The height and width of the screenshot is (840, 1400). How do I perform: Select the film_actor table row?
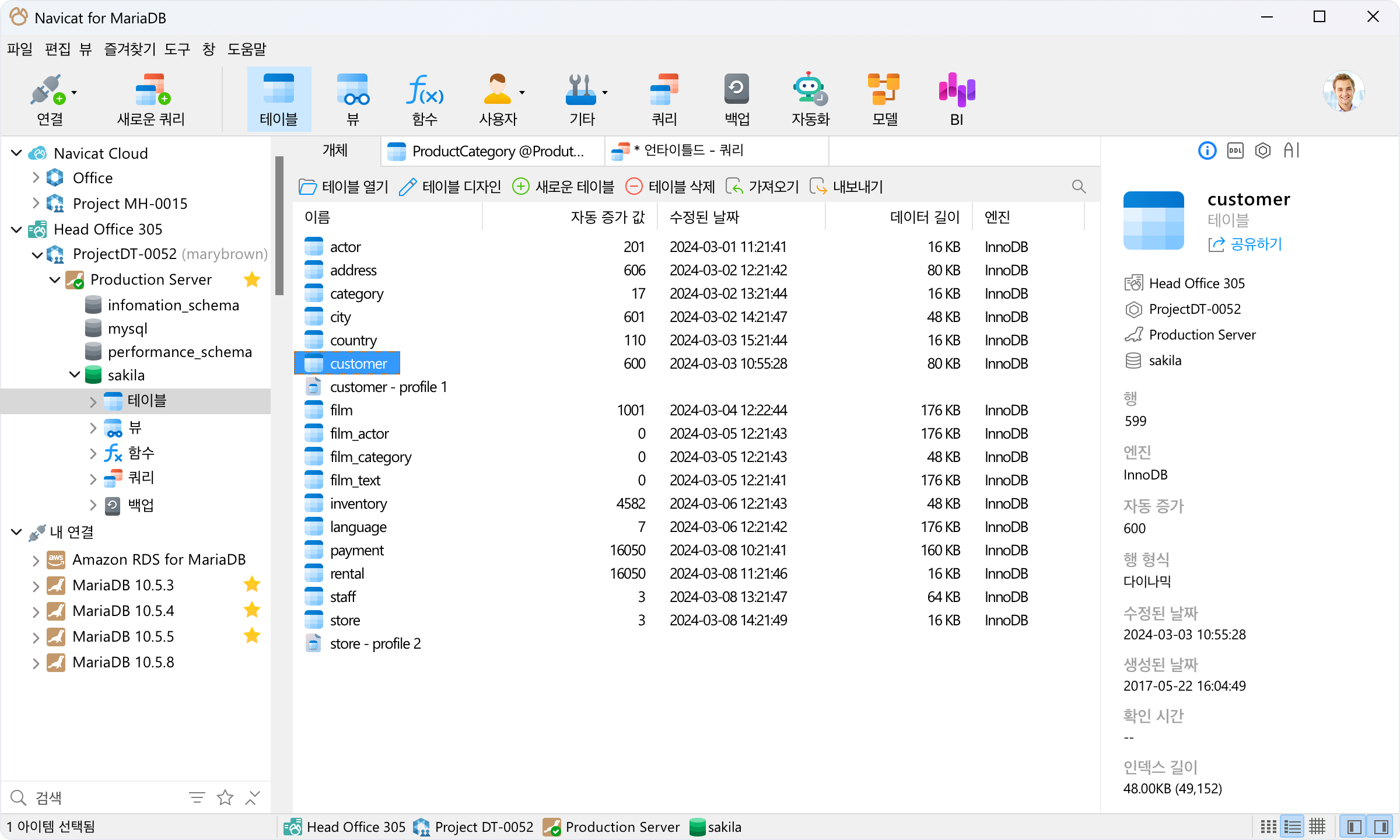[x=688, y=433]
